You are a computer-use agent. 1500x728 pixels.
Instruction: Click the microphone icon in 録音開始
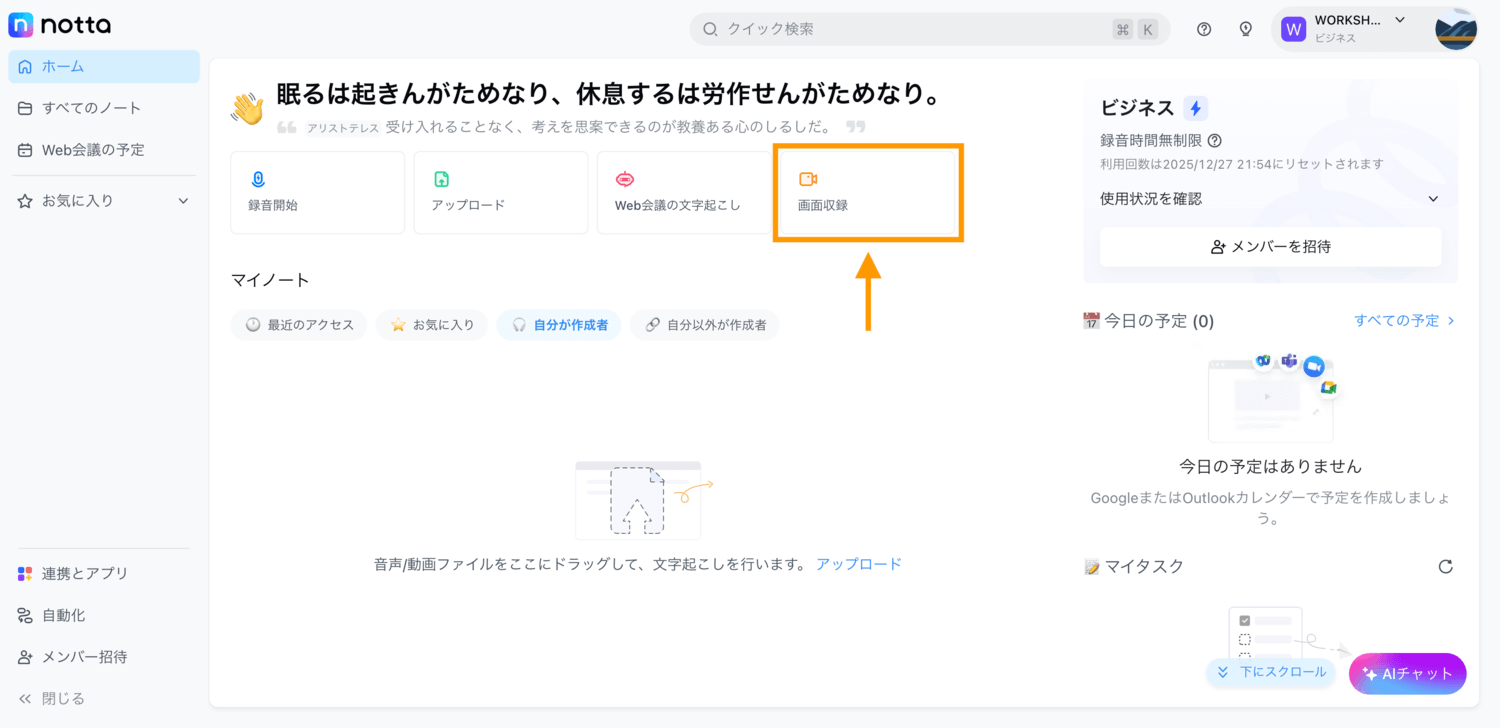tap(258, 179)
